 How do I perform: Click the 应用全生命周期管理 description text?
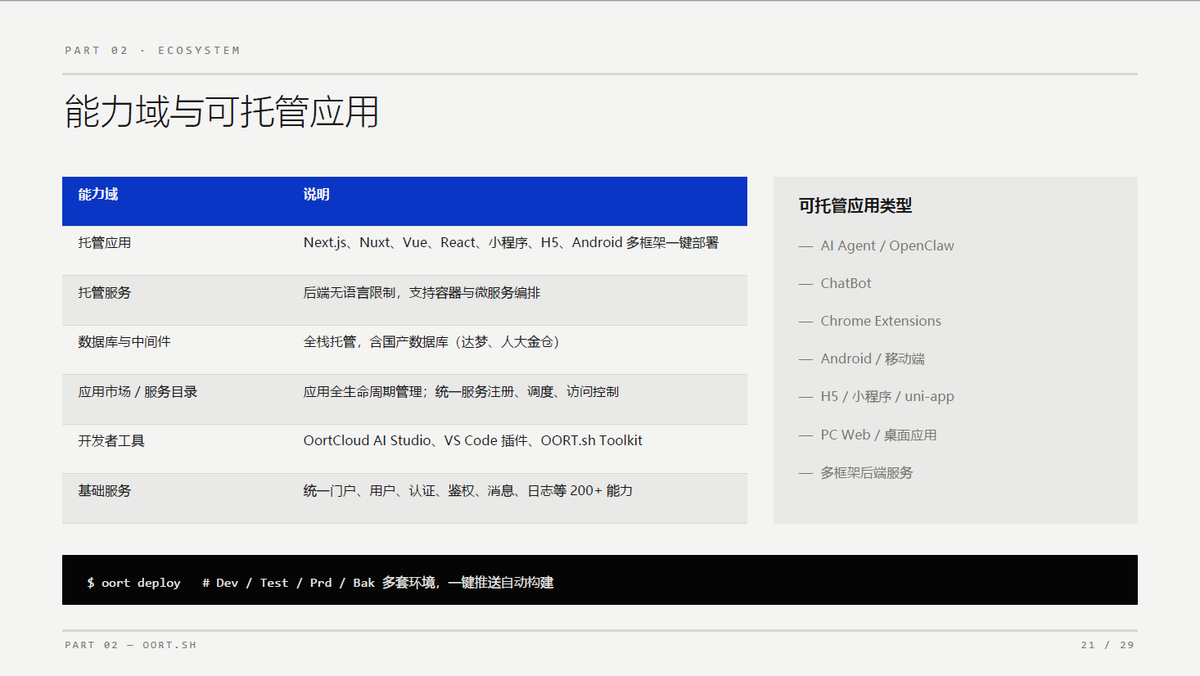pyautogui.click(x=461, y=391)
